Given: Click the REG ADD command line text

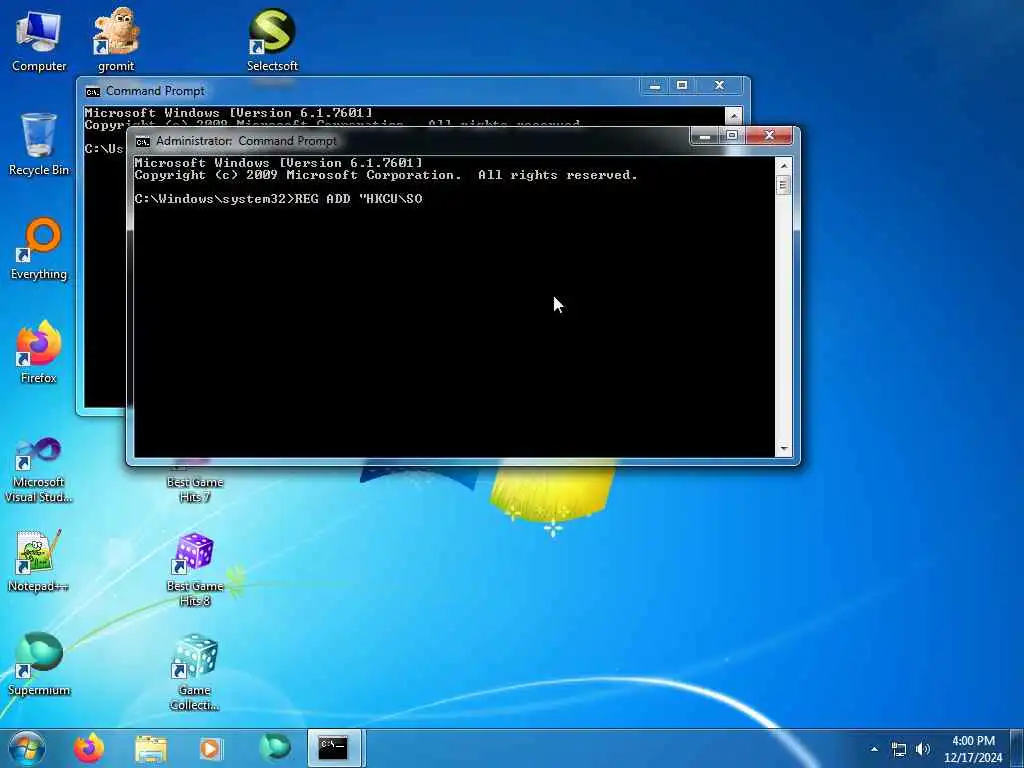Looking at the screenshot, I should click(x=278, y=199).
